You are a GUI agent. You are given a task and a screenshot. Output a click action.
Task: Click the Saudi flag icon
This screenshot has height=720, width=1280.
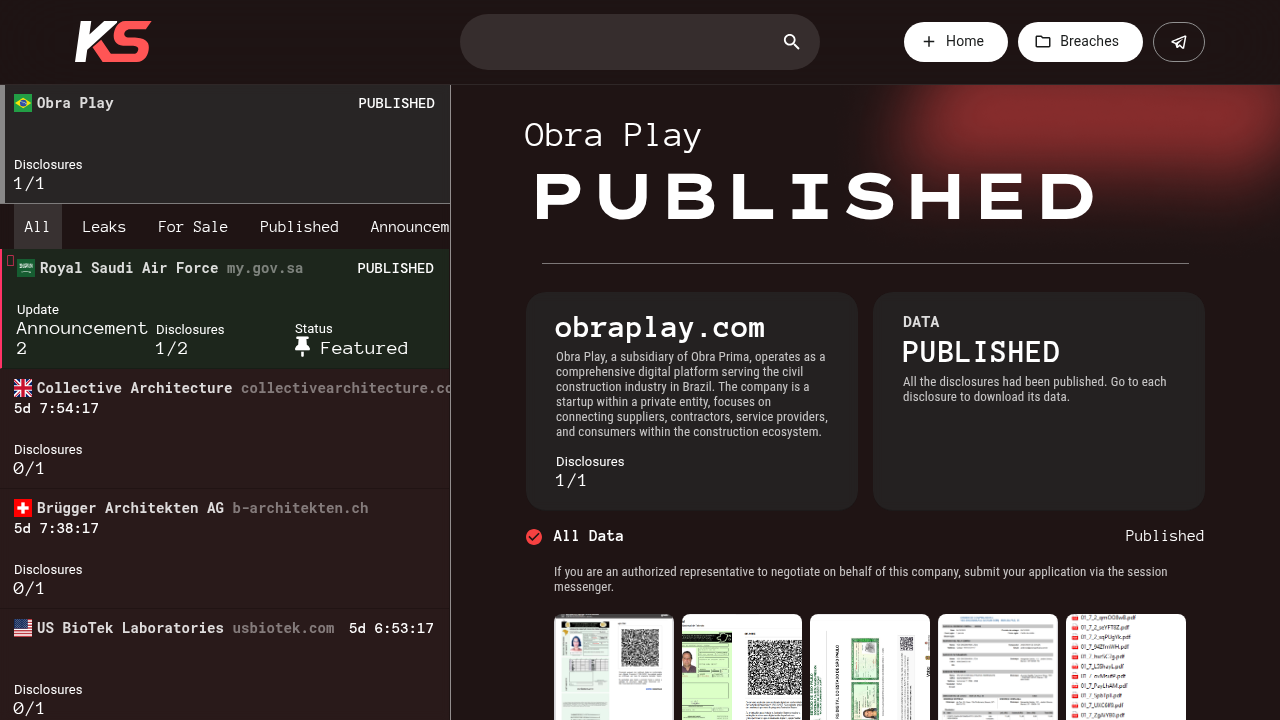pyautogui.click(x=26, y=268)
